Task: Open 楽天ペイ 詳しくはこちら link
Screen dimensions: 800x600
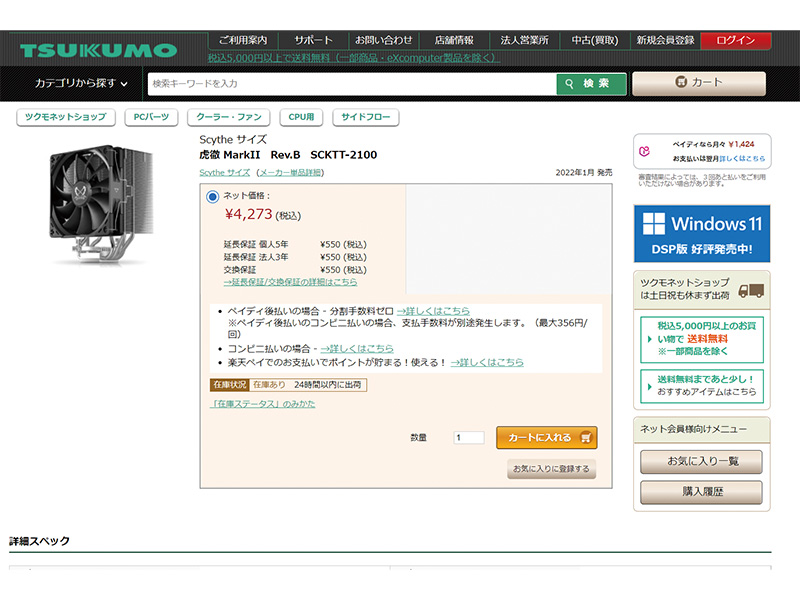Action: pos(487,362)
